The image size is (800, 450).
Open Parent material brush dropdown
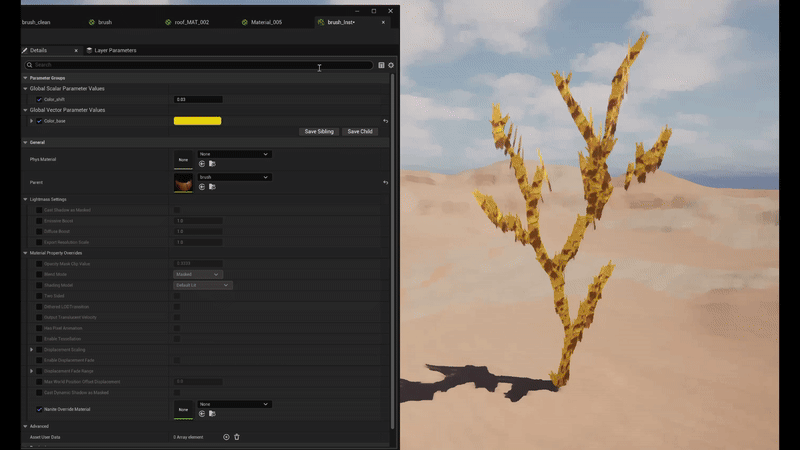tap(234, 177)
